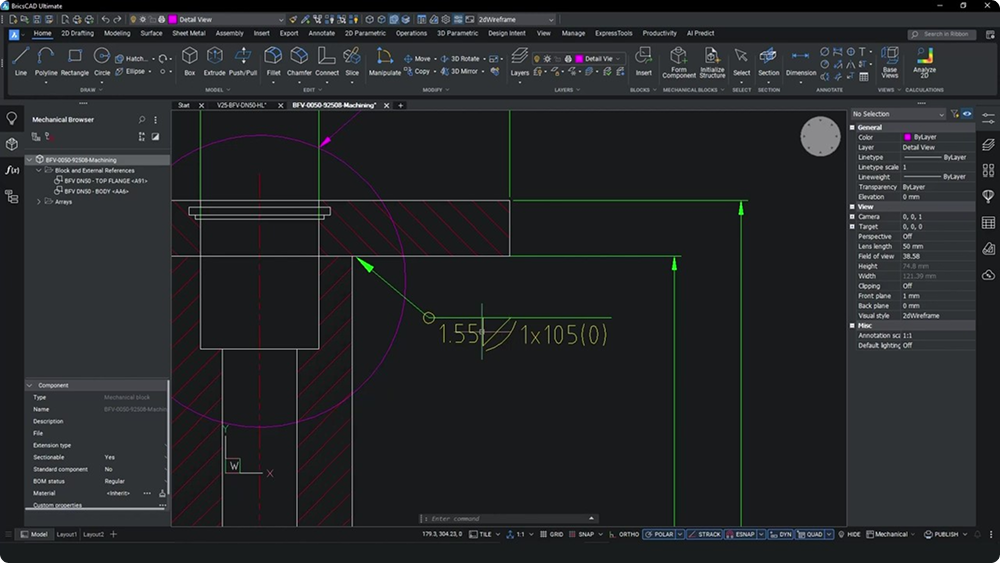The image size is (1000, 563).
Task: Open the V25-BFV-DN50-HL document tab
Action: (x=241, y=105)
